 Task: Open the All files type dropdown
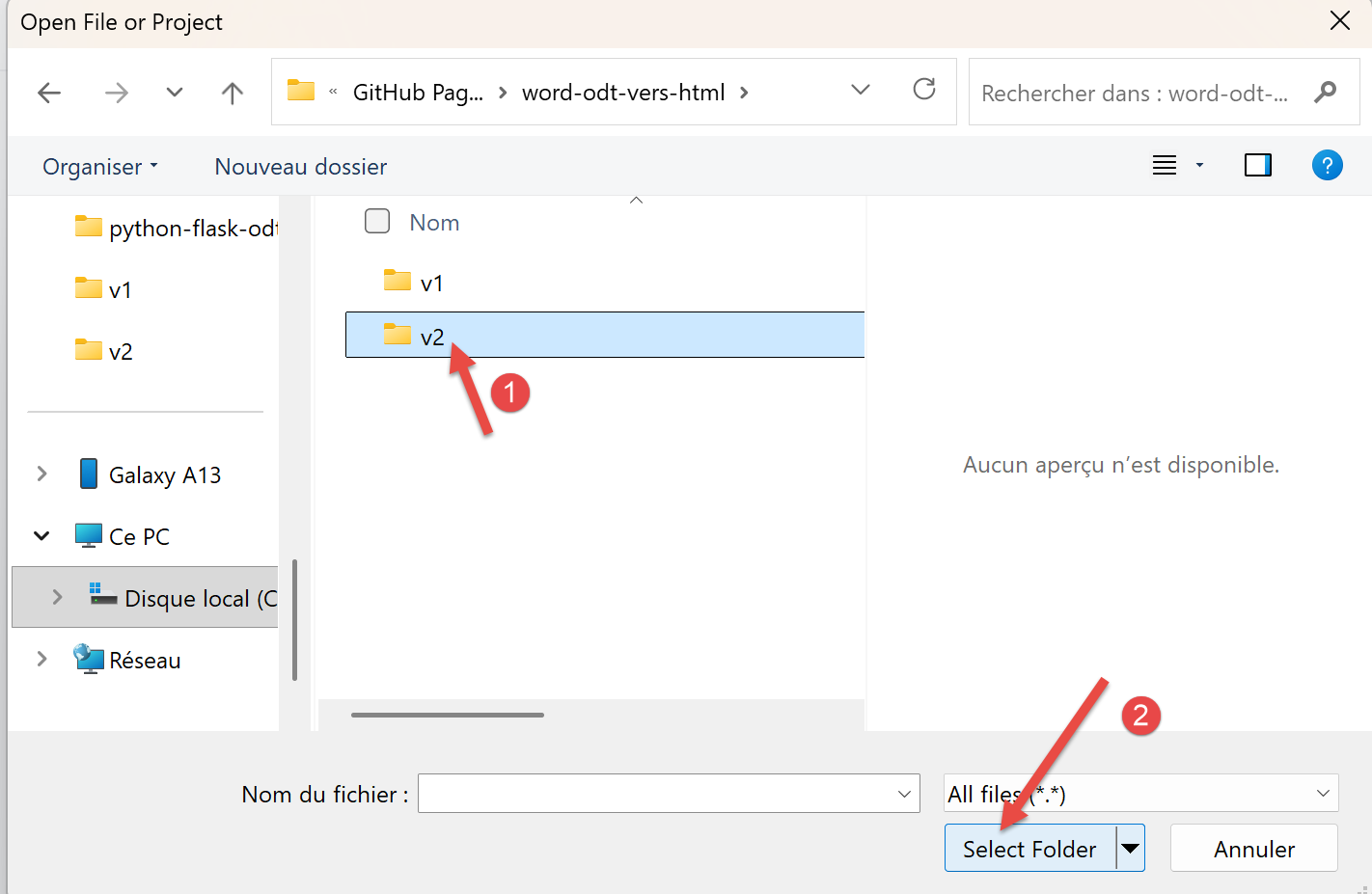[x=1140, y=794]
